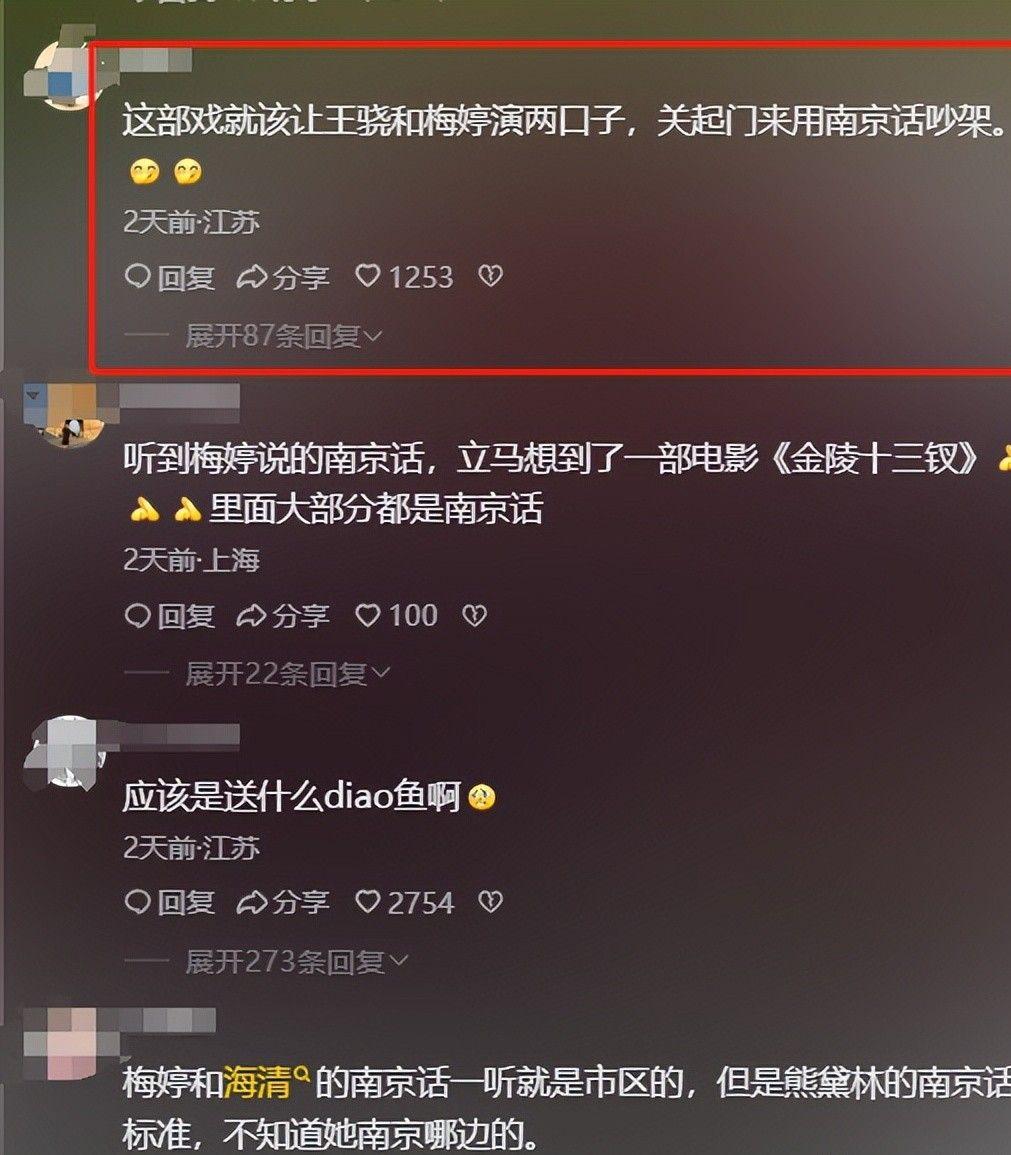Dislike the comment about 王骁和梅婷
The height and width of the screenshot is (1155, 1011).
(490, 276)
